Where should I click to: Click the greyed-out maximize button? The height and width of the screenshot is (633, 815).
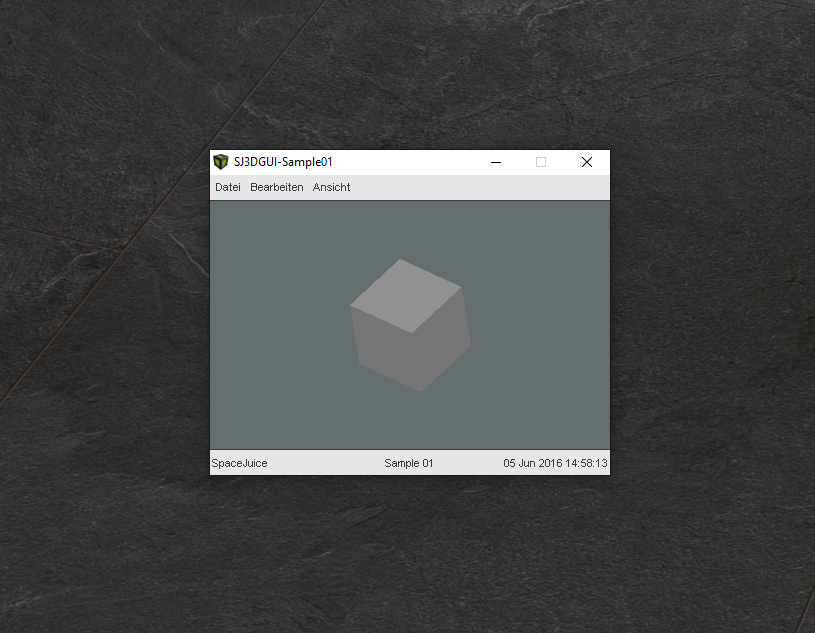(541, 162)
